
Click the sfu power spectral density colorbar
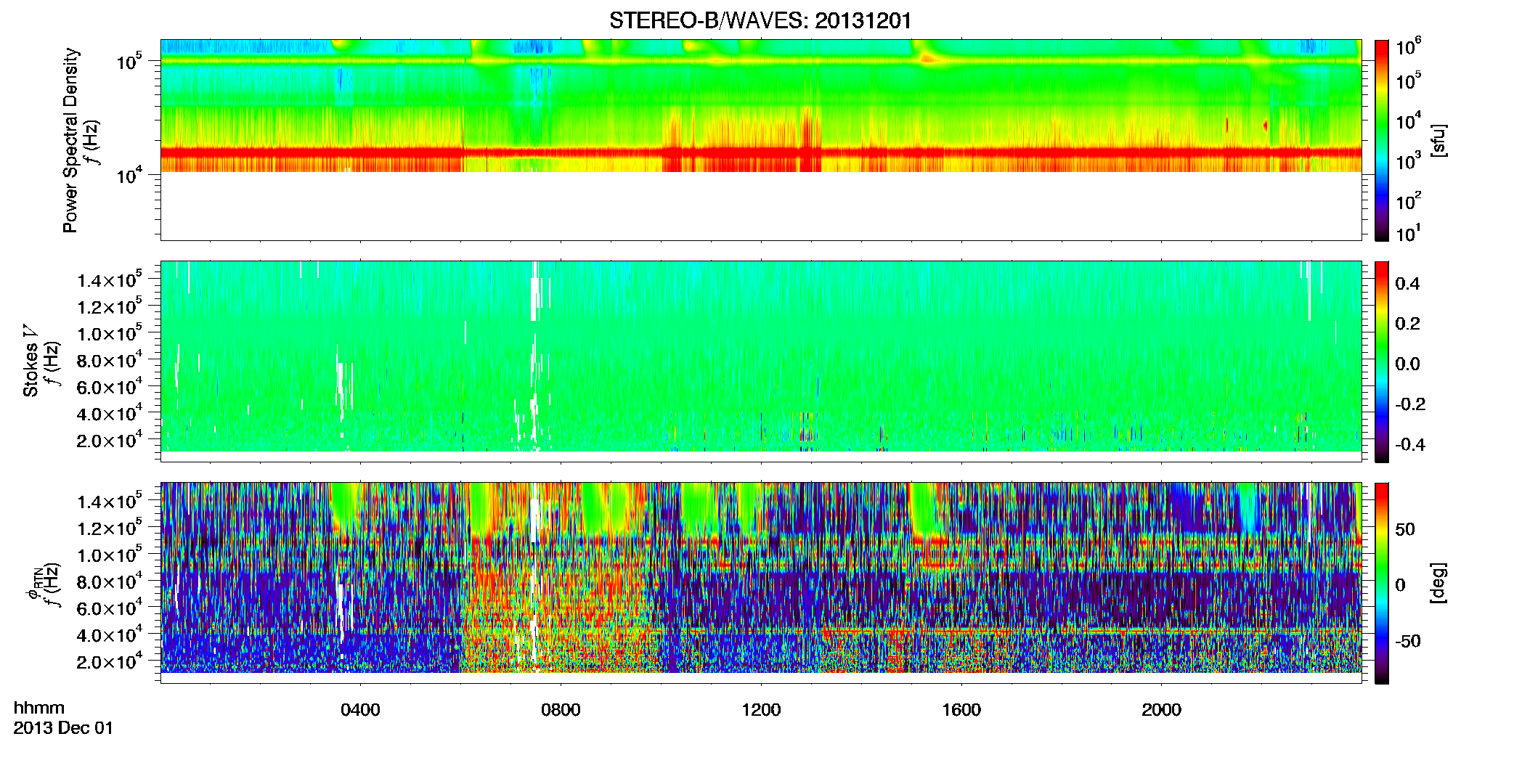click(x=1382, y=140)
